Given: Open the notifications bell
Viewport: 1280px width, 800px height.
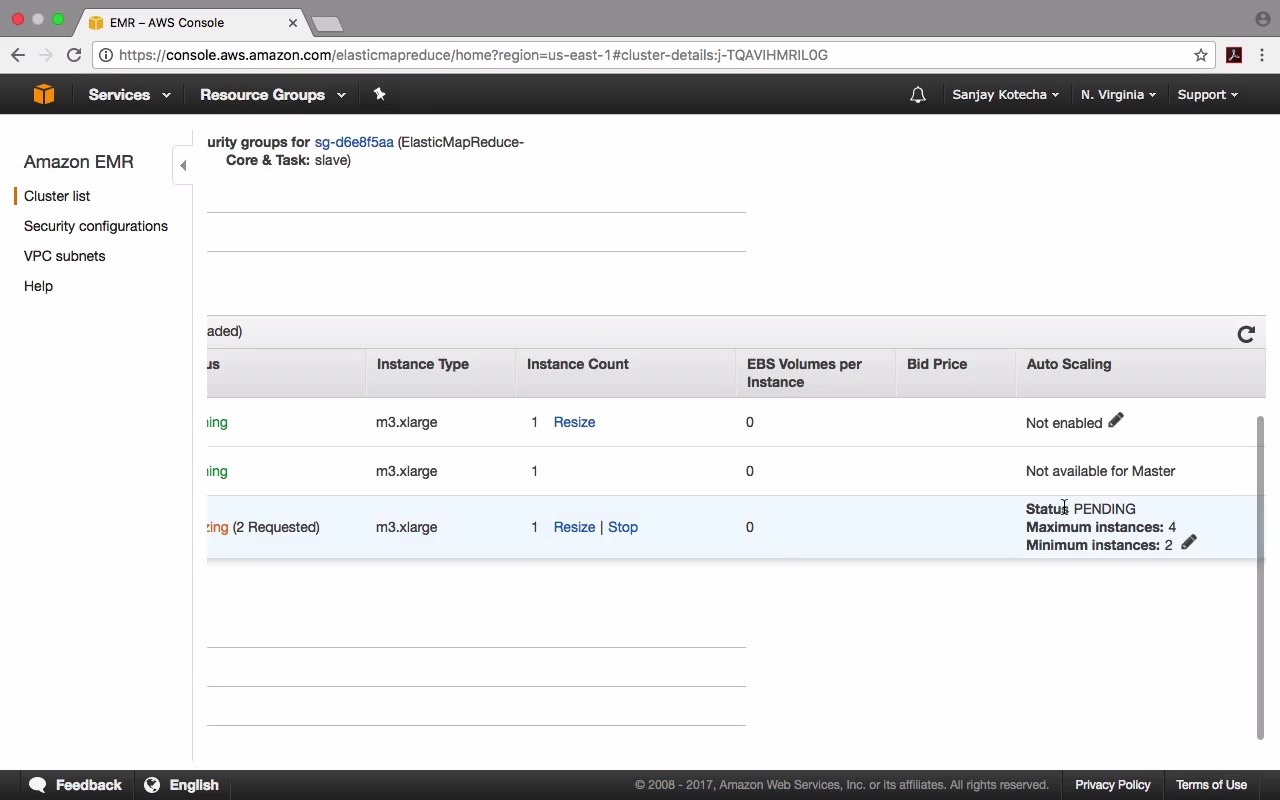Looking at the screenshot, I should tap(917, 95).
